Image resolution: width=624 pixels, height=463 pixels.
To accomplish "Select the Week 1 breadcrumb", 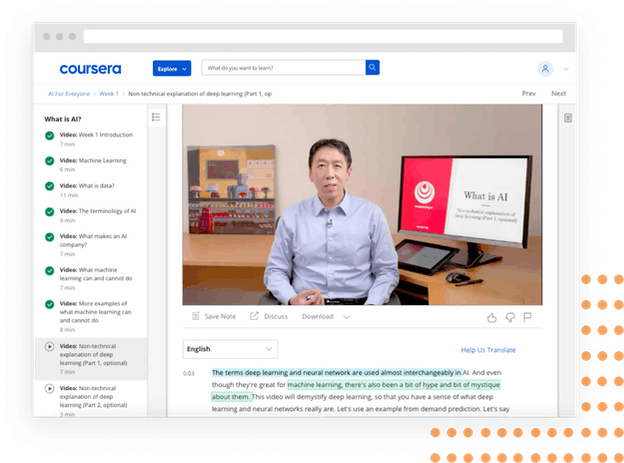I will coord(108,94).
